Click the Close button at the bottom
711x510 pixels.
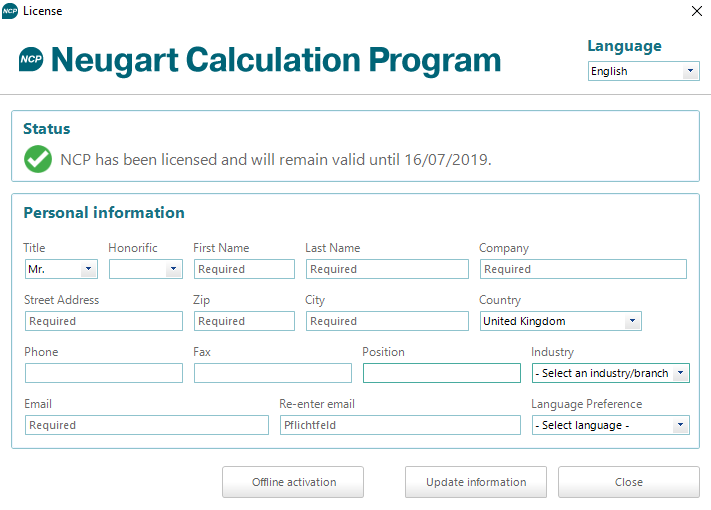pyautogui.click(x=628, y=482)
